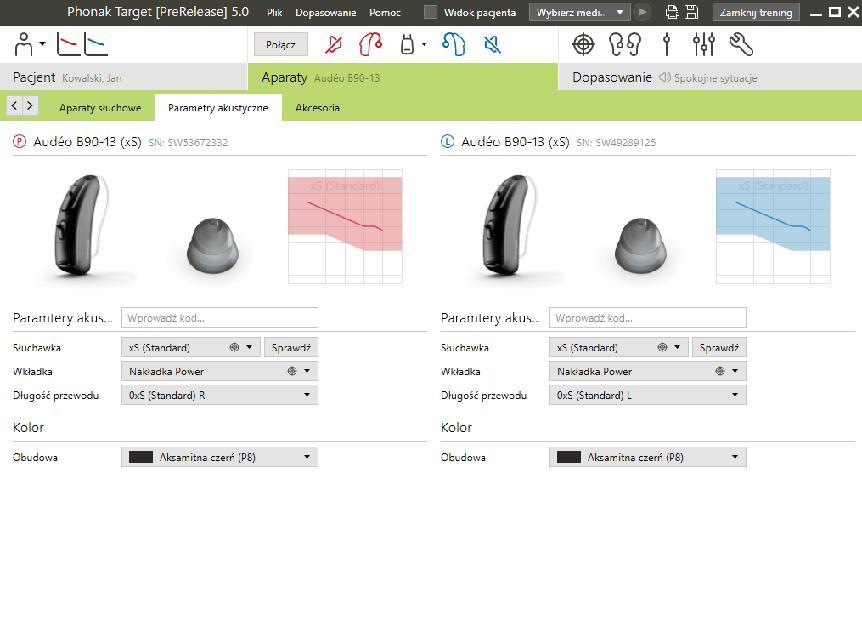Click the Zamknij trening button
862x627 pixels.
[x=756, y=12]
